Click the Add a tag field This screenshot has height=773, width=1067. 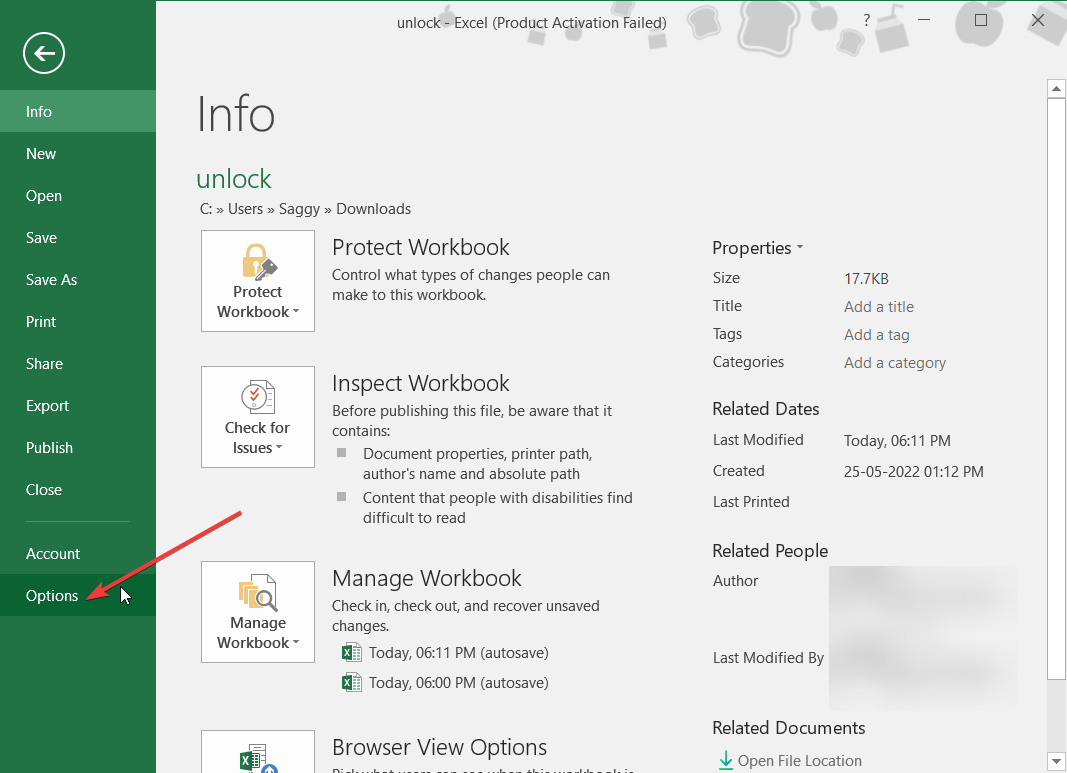(876, 335)
